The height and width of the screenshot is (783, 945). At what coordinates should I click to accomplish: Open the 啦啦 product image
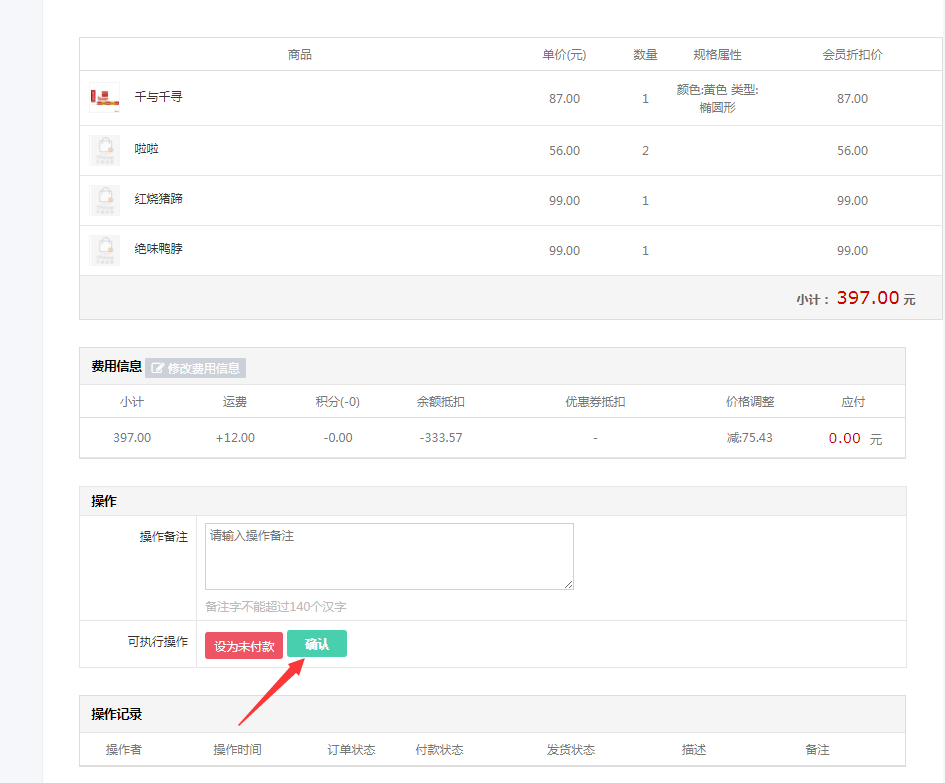pyautogui.click(x=104, y=150)
